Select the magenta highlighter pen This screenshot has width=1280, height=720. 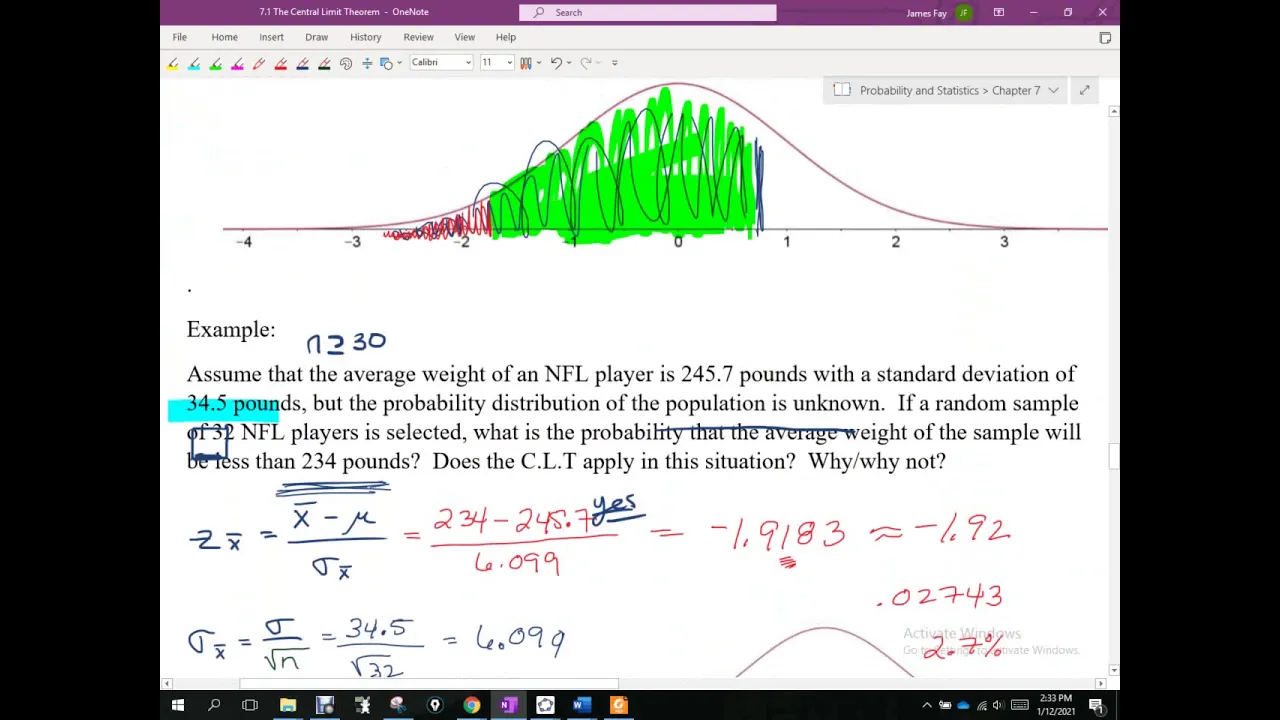[238, 63]
